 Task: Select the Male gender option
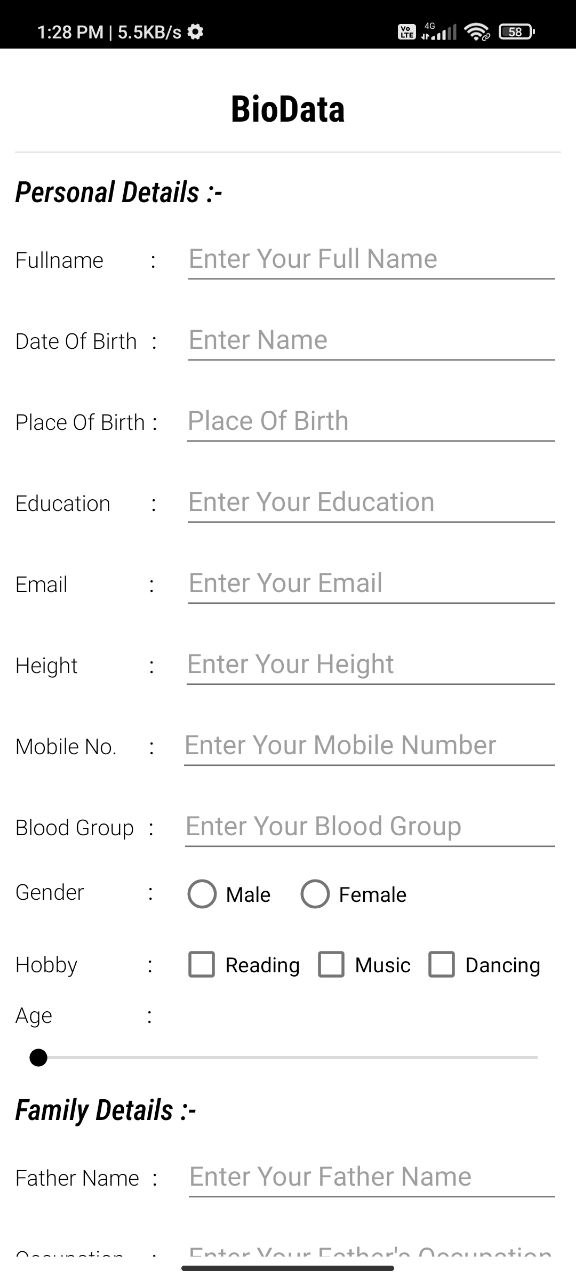(x=202, y=894)
